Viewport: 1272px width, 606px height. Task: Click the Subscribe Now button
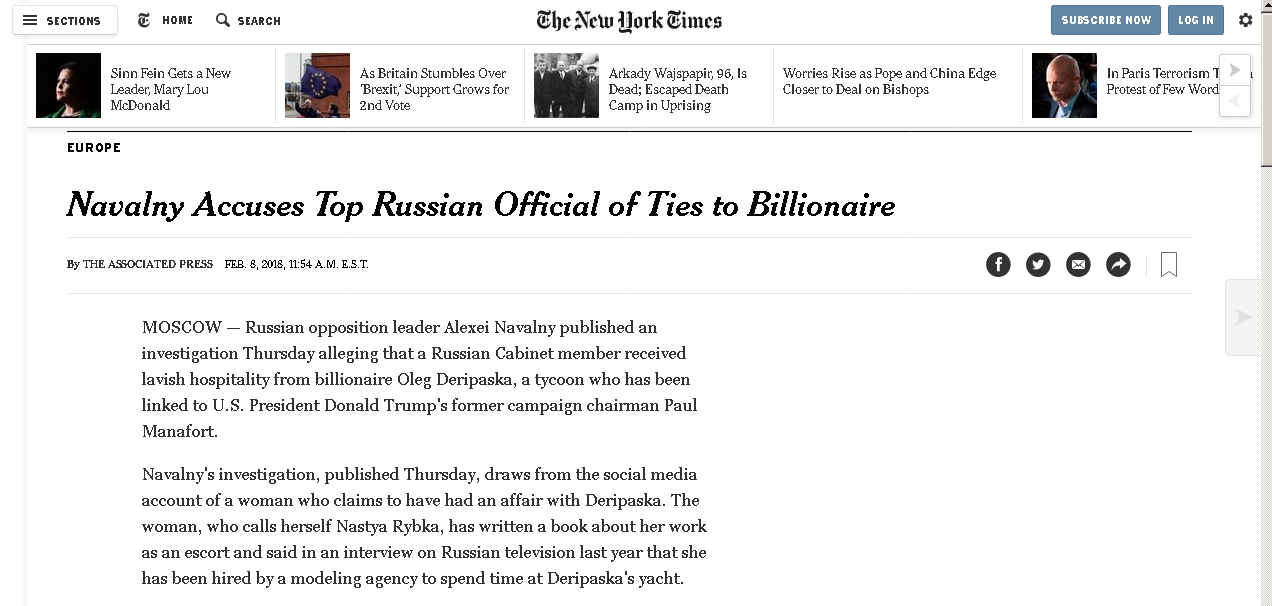click(x=1106, y=20)
